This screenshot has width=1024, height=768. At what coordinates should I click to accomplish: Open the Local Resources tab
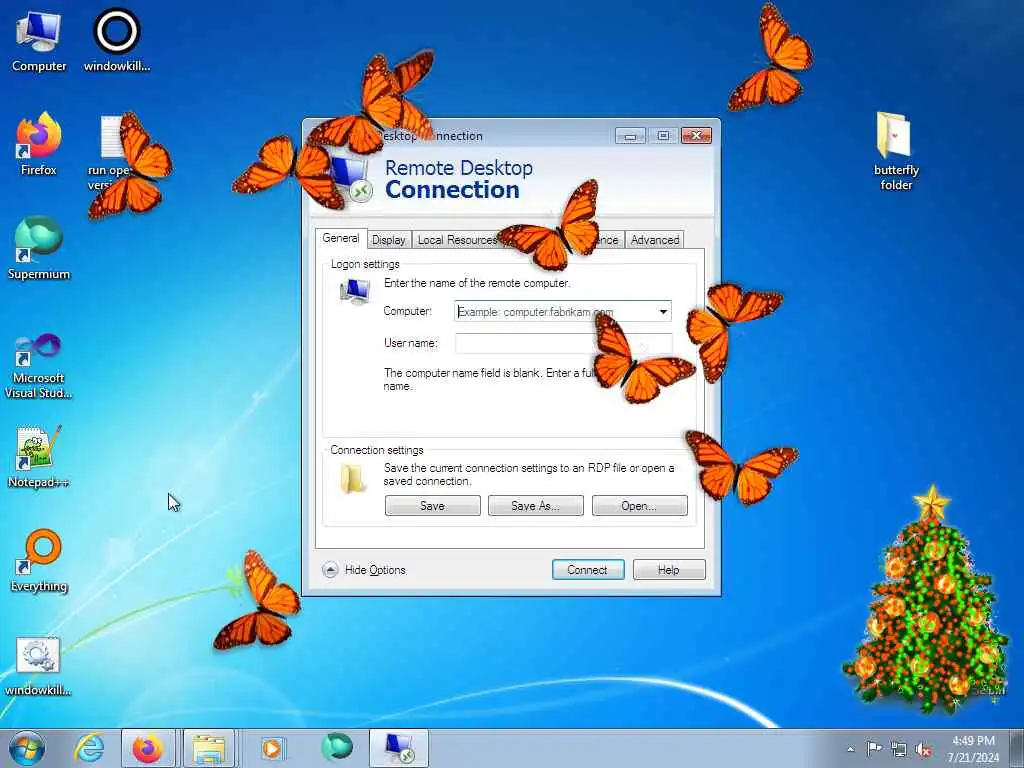[457, 240]
